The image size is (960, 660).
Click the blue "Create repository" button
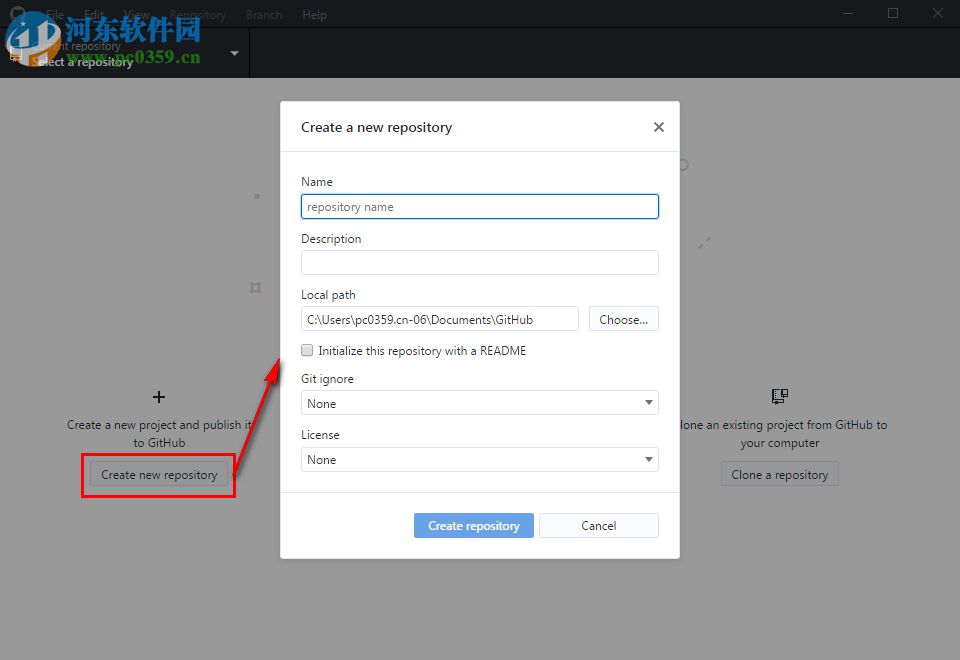pos(473,525)
